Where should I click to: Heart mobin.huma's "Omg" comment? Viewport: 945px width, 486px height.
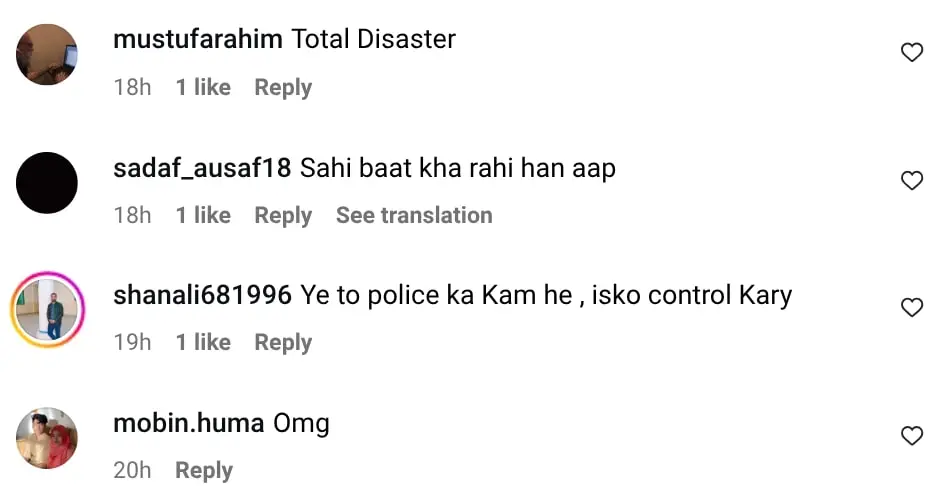point(912,436)
